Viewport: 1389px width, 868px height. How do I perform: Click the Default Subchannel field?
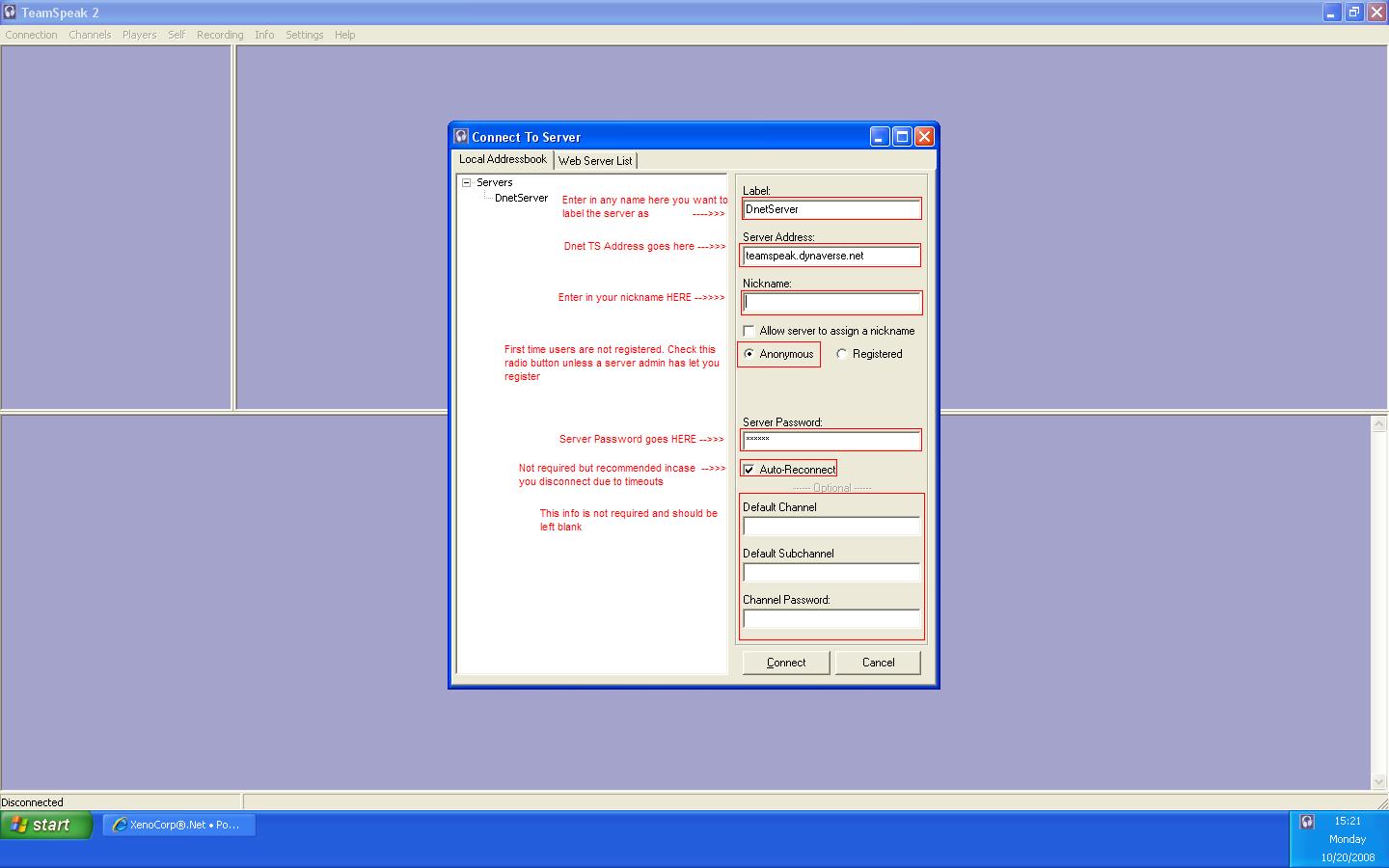[831, 572]
